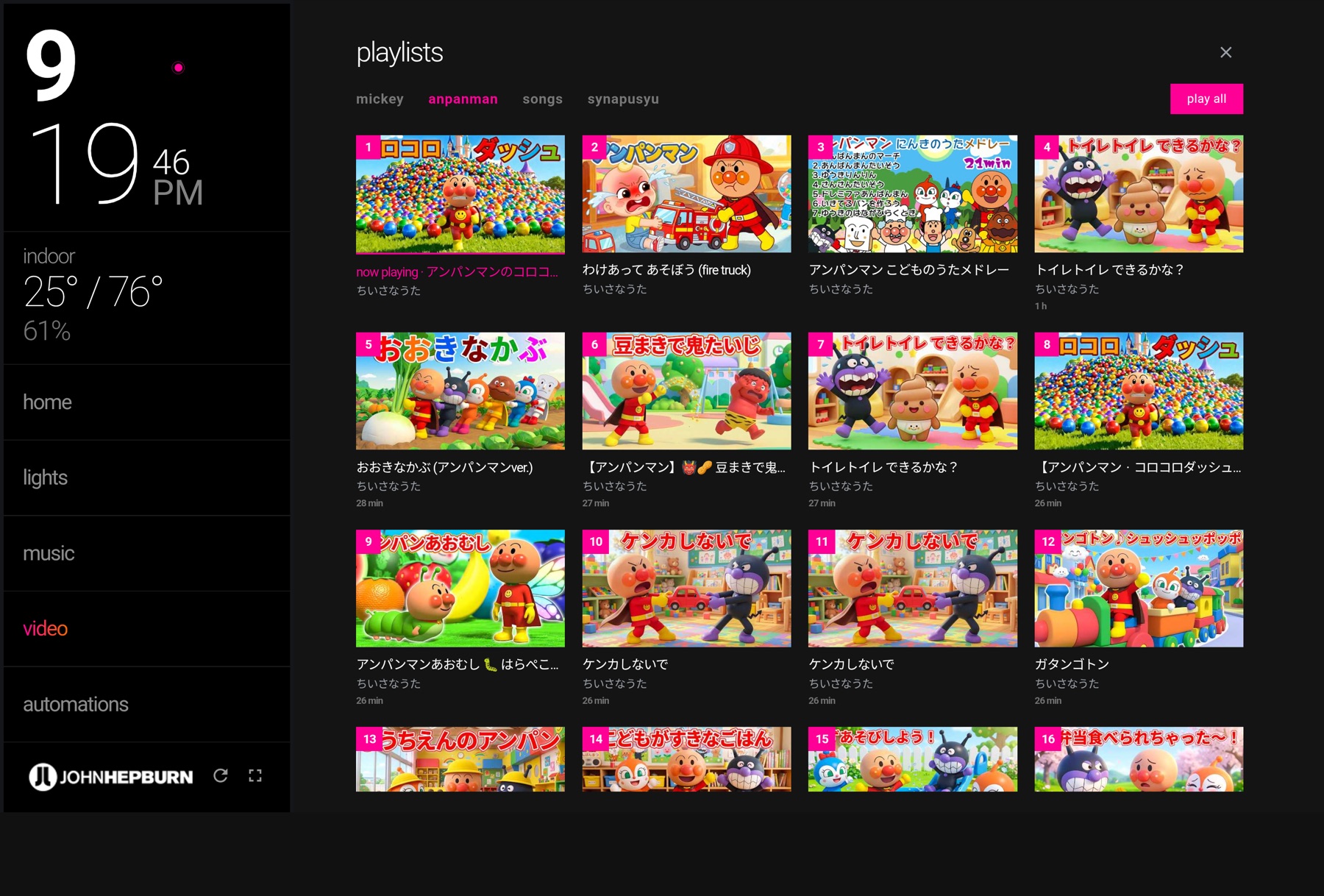Play video 7 thumbnail
The width and height of the screenshot is (1324, 896).
(913, 391)
